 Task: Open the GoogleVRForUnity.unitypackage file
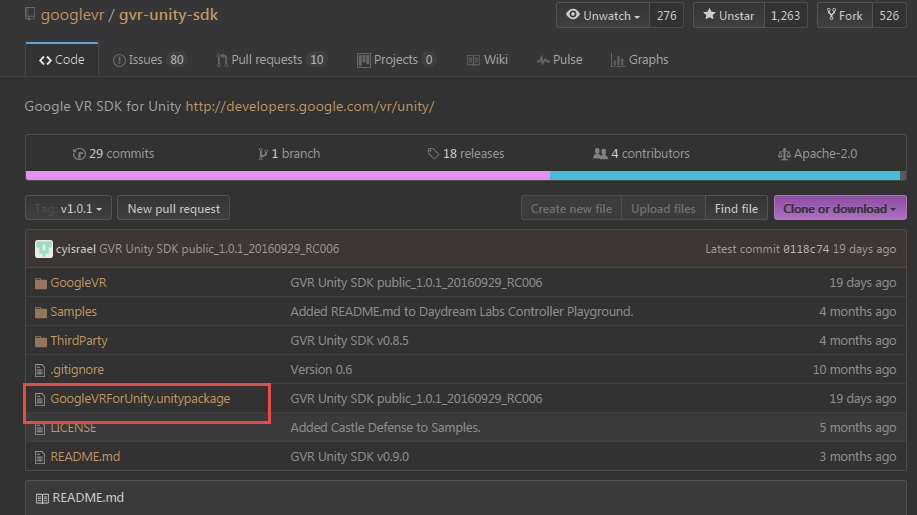tap(140, 399)
